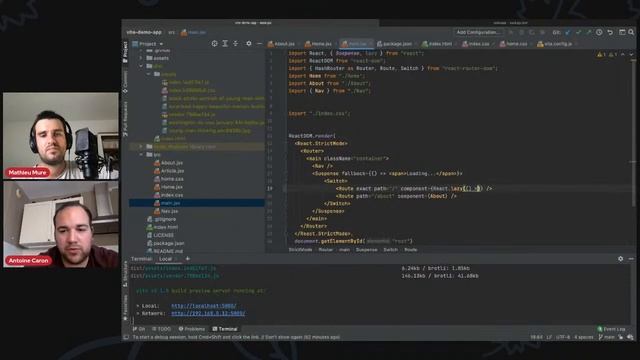Click the Git push green arrow icon
This screenshot has height=360, width=640.
coord(589,32)
